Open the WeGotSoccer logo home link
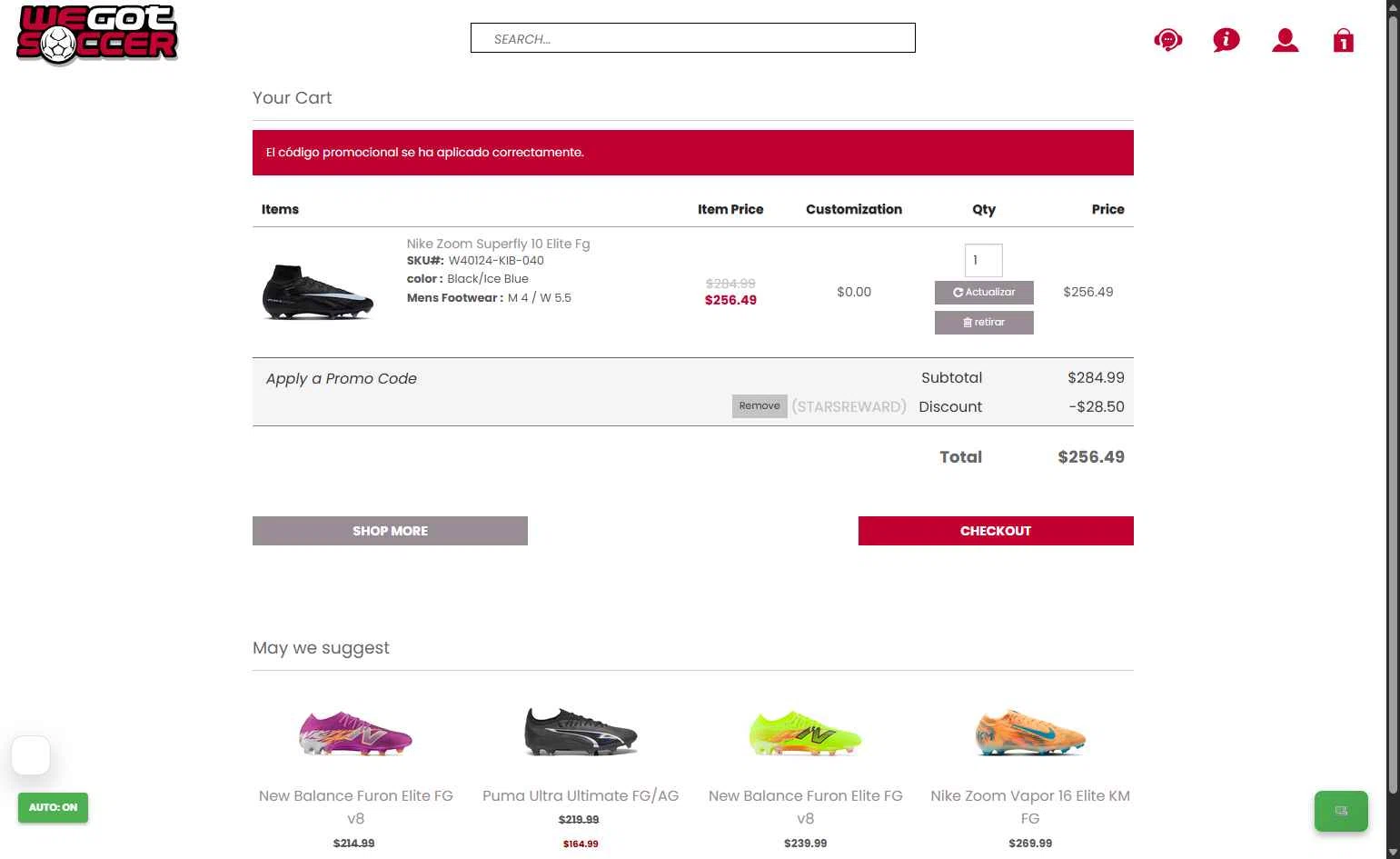Image resolution: width=1400 pixels, height=859 pixels. point(97,35)
